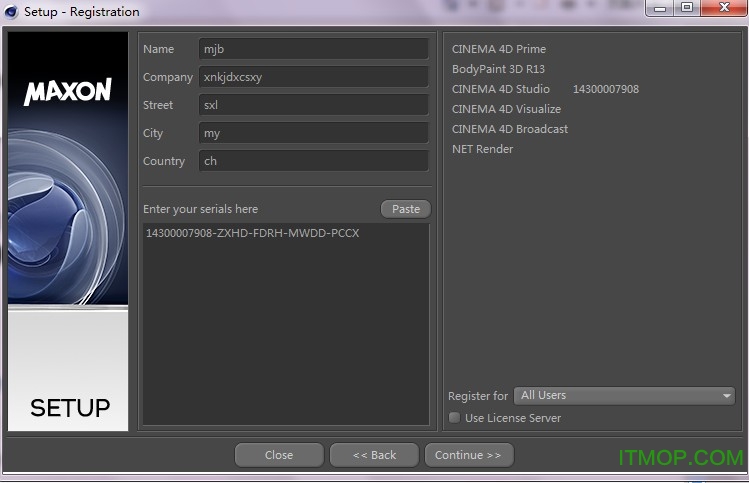Click BodyPaint 3D R13 list item
This screenshot has height=483, width=749.
coord(499,69)
